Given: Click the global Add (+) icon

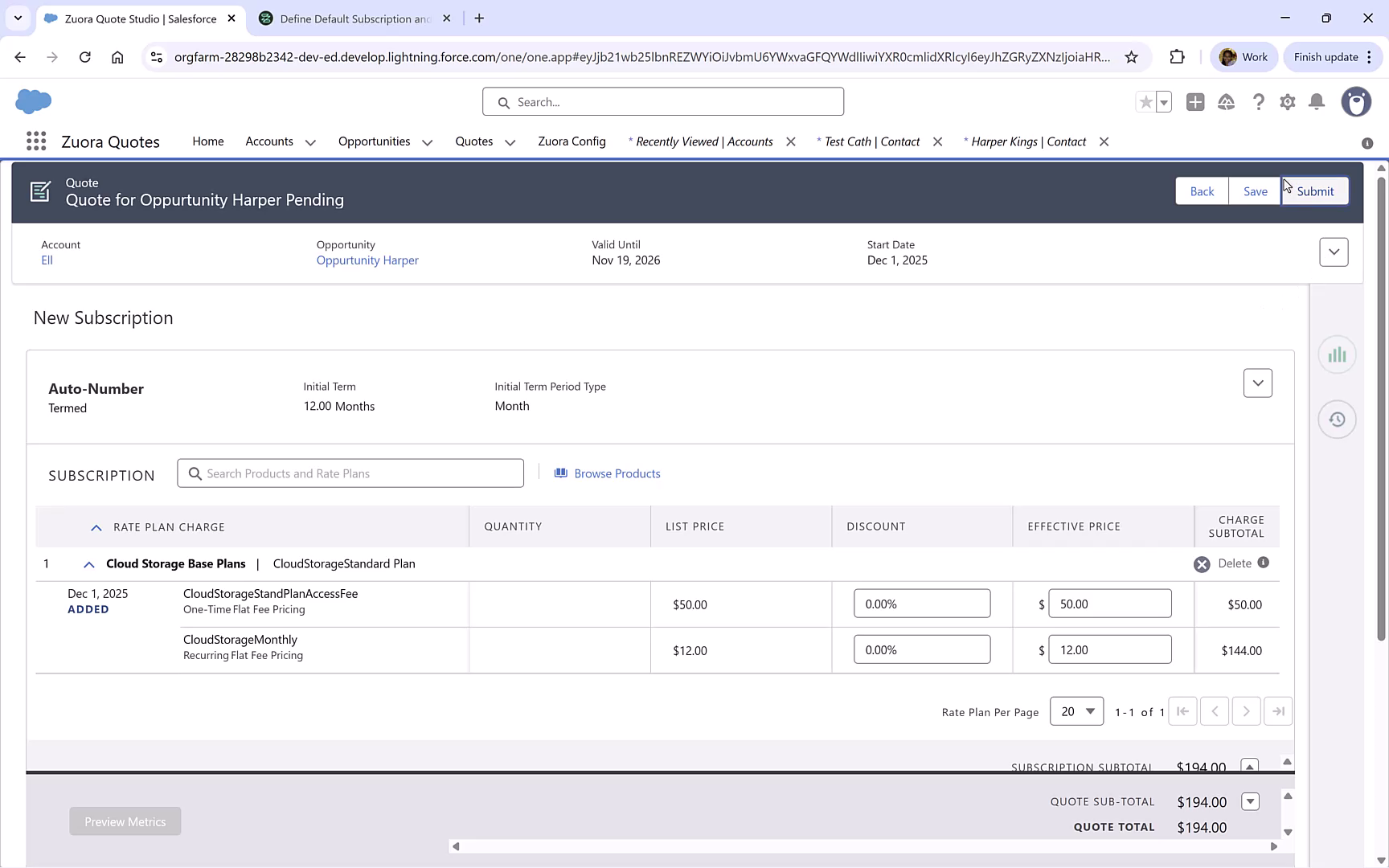Looking at the screenshot, I should click(x=1194, y=102).
